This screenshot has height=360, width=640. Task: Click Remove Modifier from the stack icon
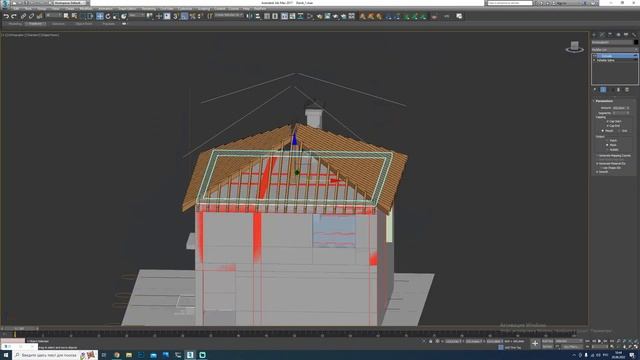point(619,90)
